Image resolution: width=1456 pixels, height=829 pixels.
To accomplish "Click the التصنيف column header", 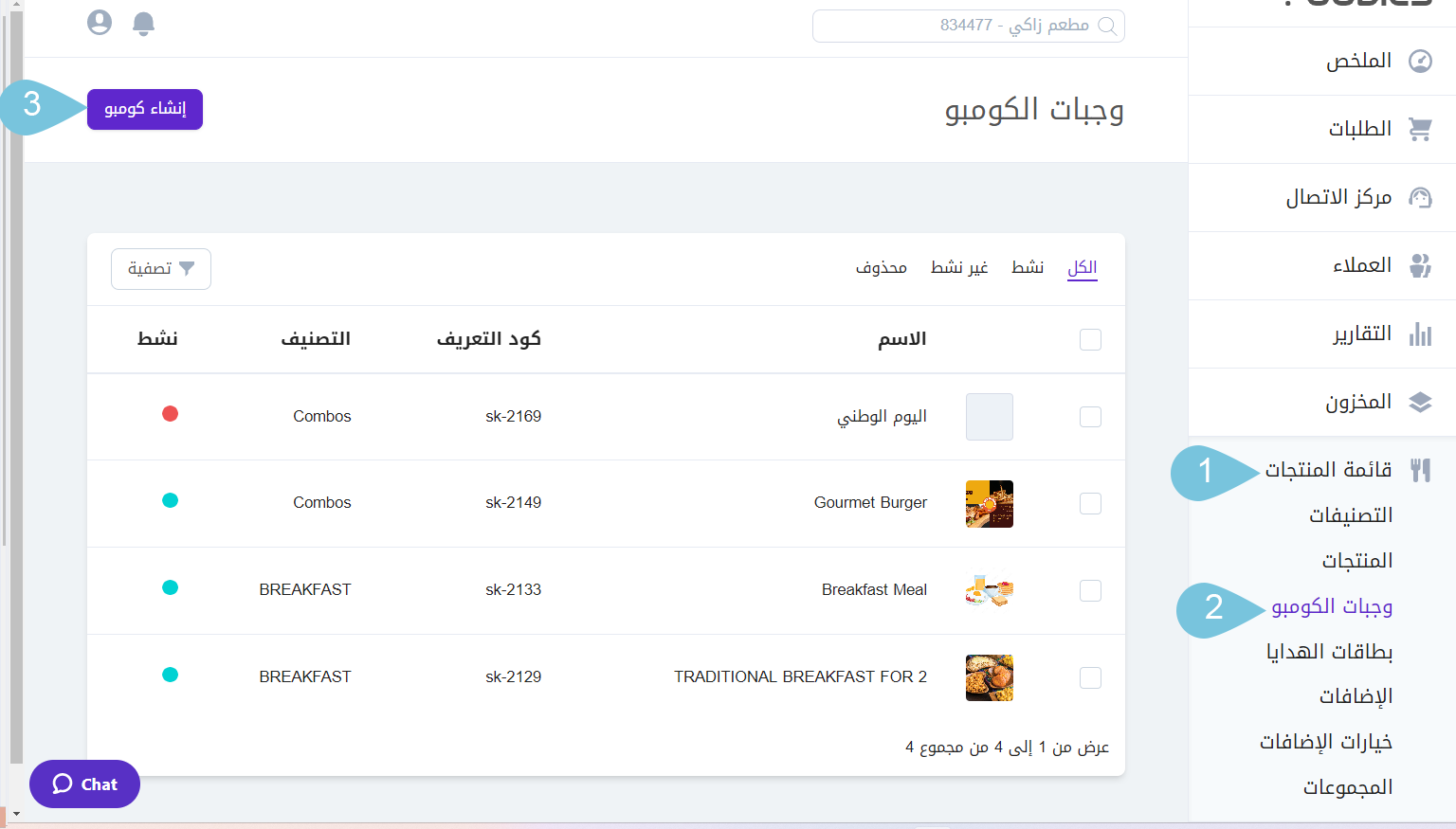I will point(316,339).
